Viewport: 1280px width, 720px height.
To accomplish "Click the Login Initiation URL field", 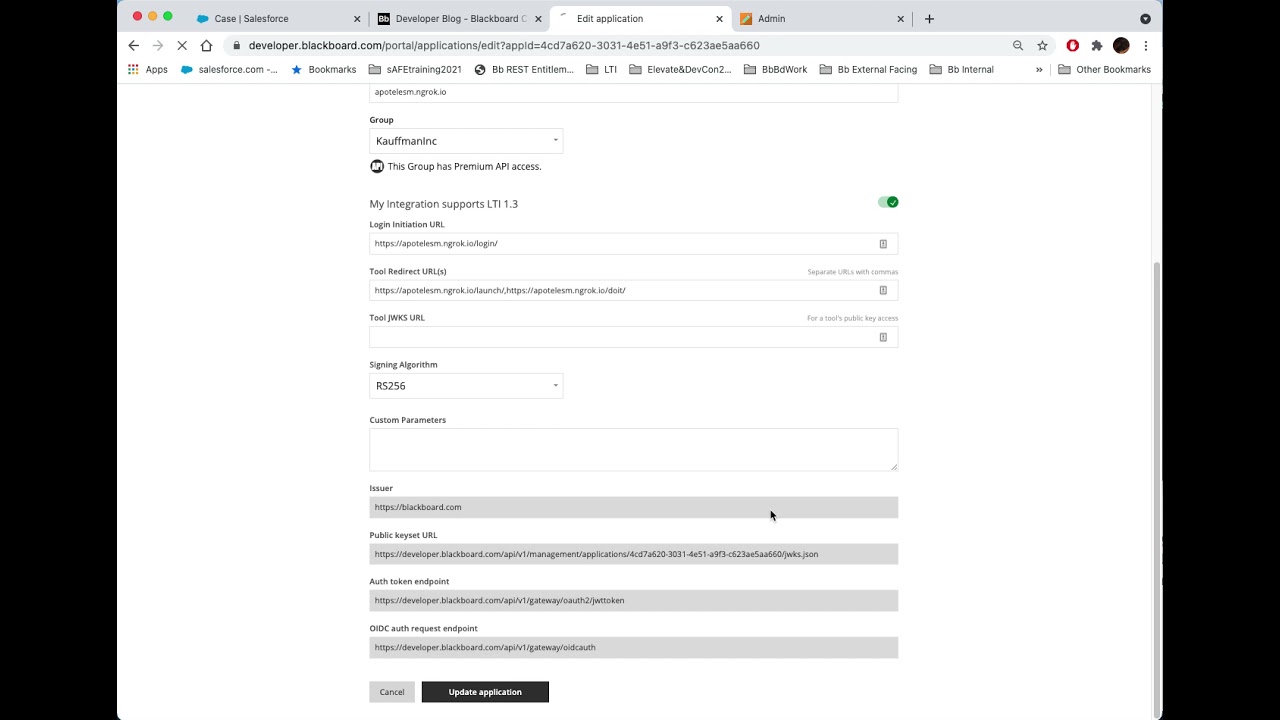I will pos(634,243).
